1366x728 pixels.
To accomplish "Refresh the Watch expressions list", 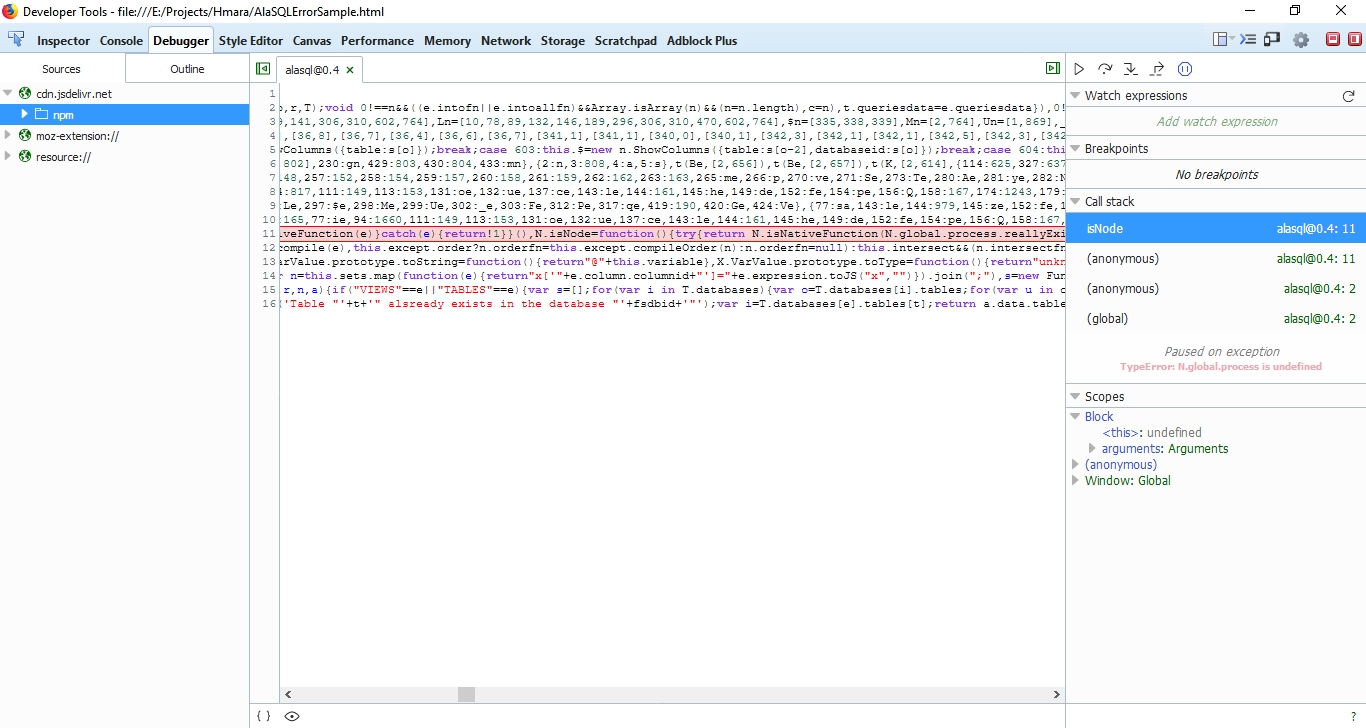I will pyautogui.click(x=1348, y=95).
